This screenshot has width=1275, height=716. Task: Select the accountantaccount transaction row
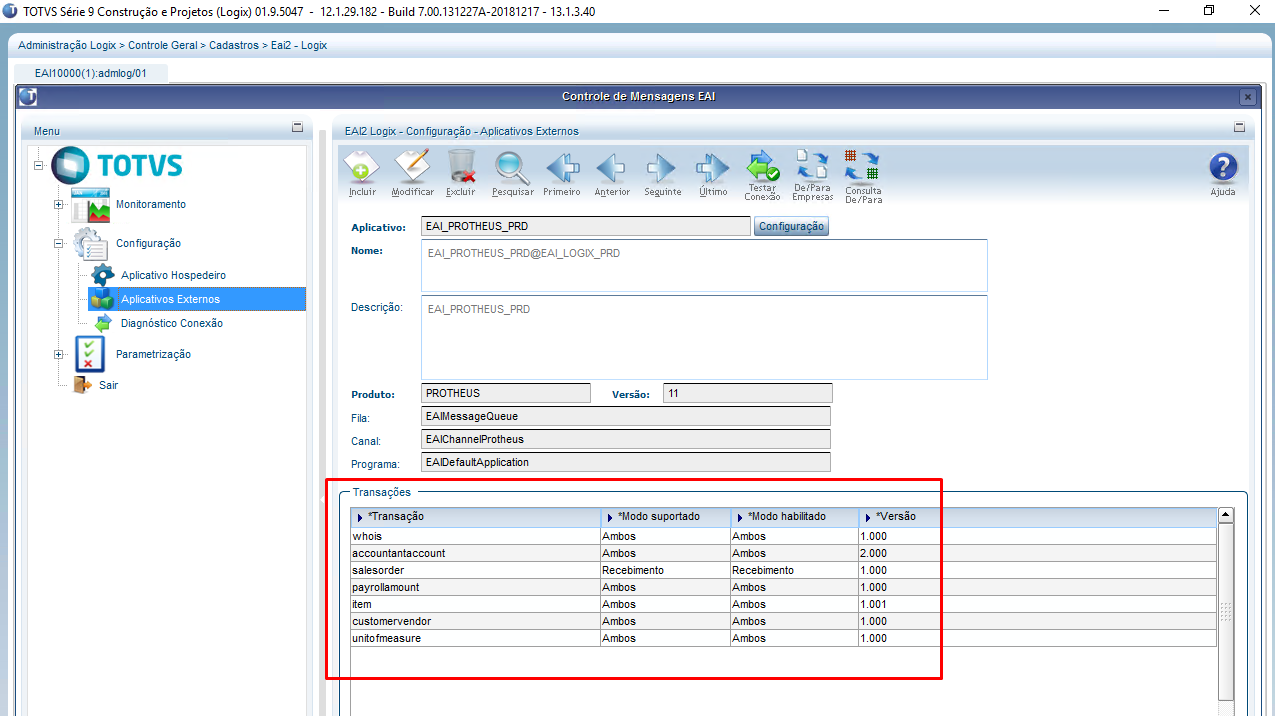click(783, 553)
